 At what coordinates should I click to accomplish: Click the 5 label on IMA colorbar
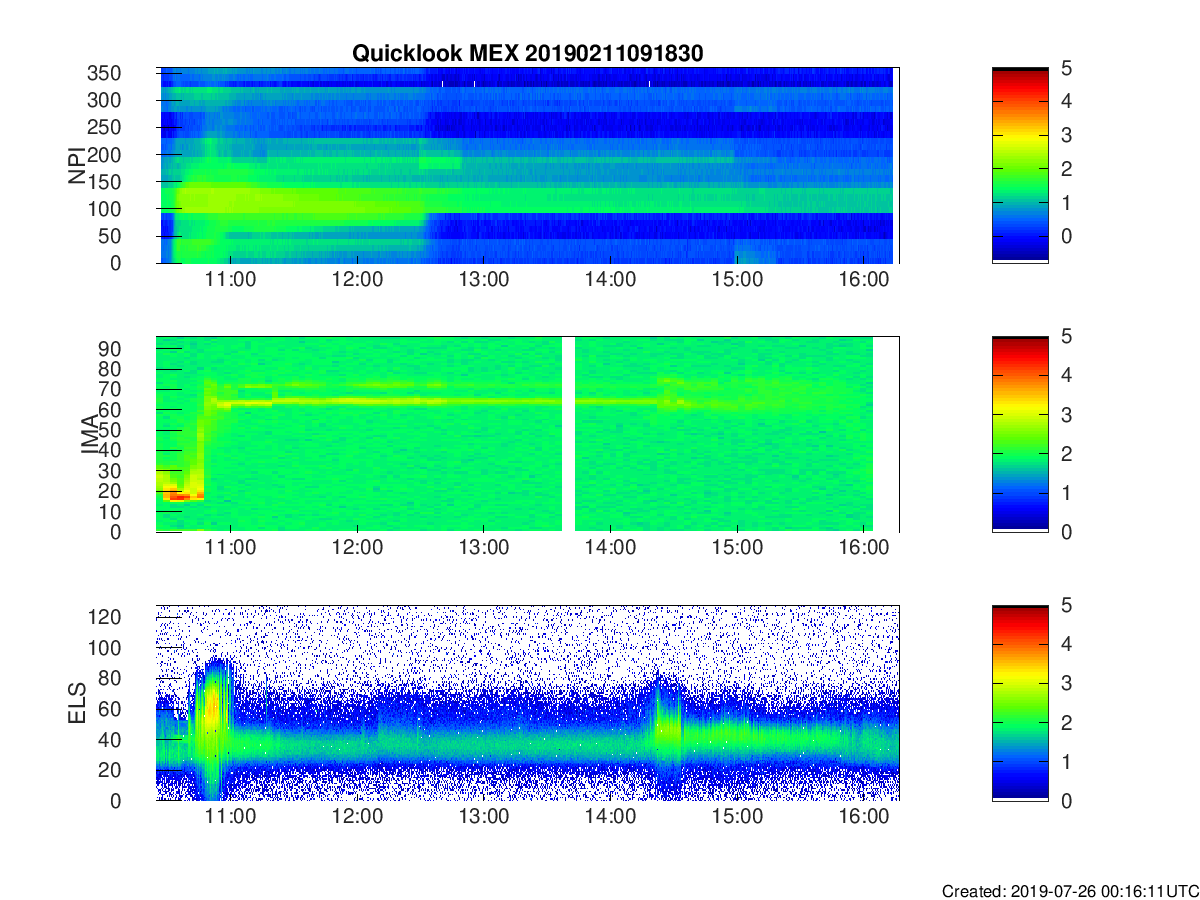tap(1066, 337)
